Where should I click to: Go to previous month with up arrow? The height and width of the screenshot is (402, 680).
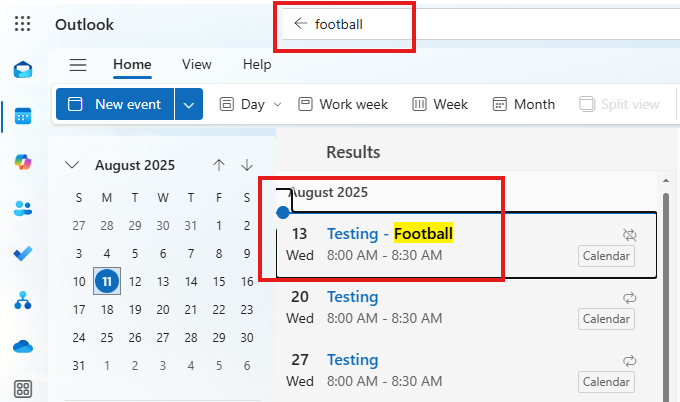point(219,165)
